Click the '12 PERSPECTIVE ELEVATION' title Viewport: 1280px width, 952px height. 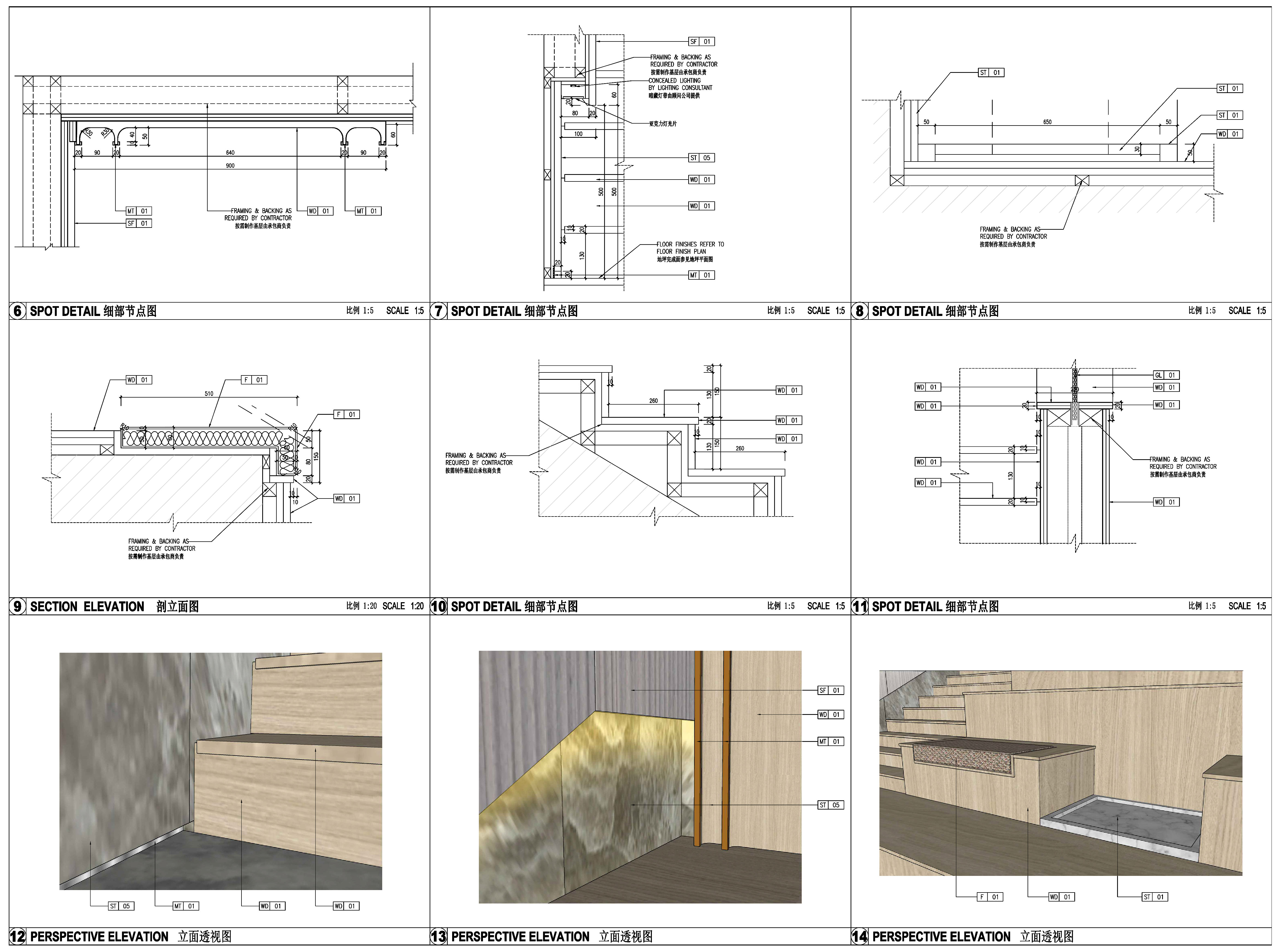121,936
